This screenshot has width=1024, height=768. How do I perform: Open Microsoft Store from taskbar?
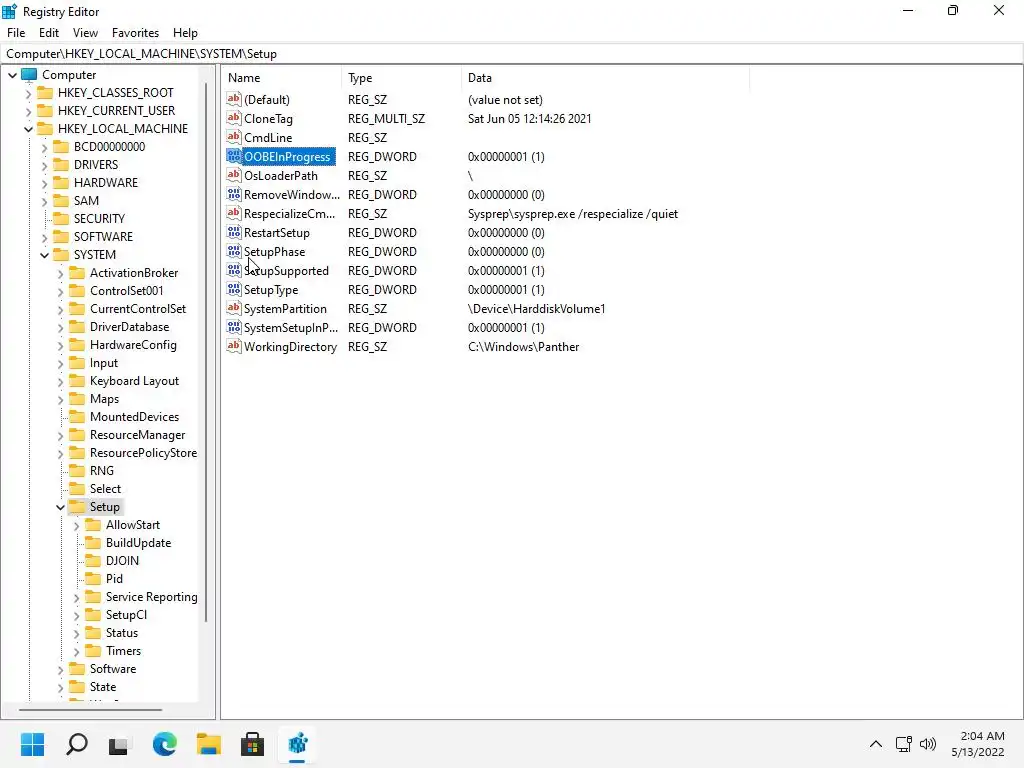[x=252, y=744]
